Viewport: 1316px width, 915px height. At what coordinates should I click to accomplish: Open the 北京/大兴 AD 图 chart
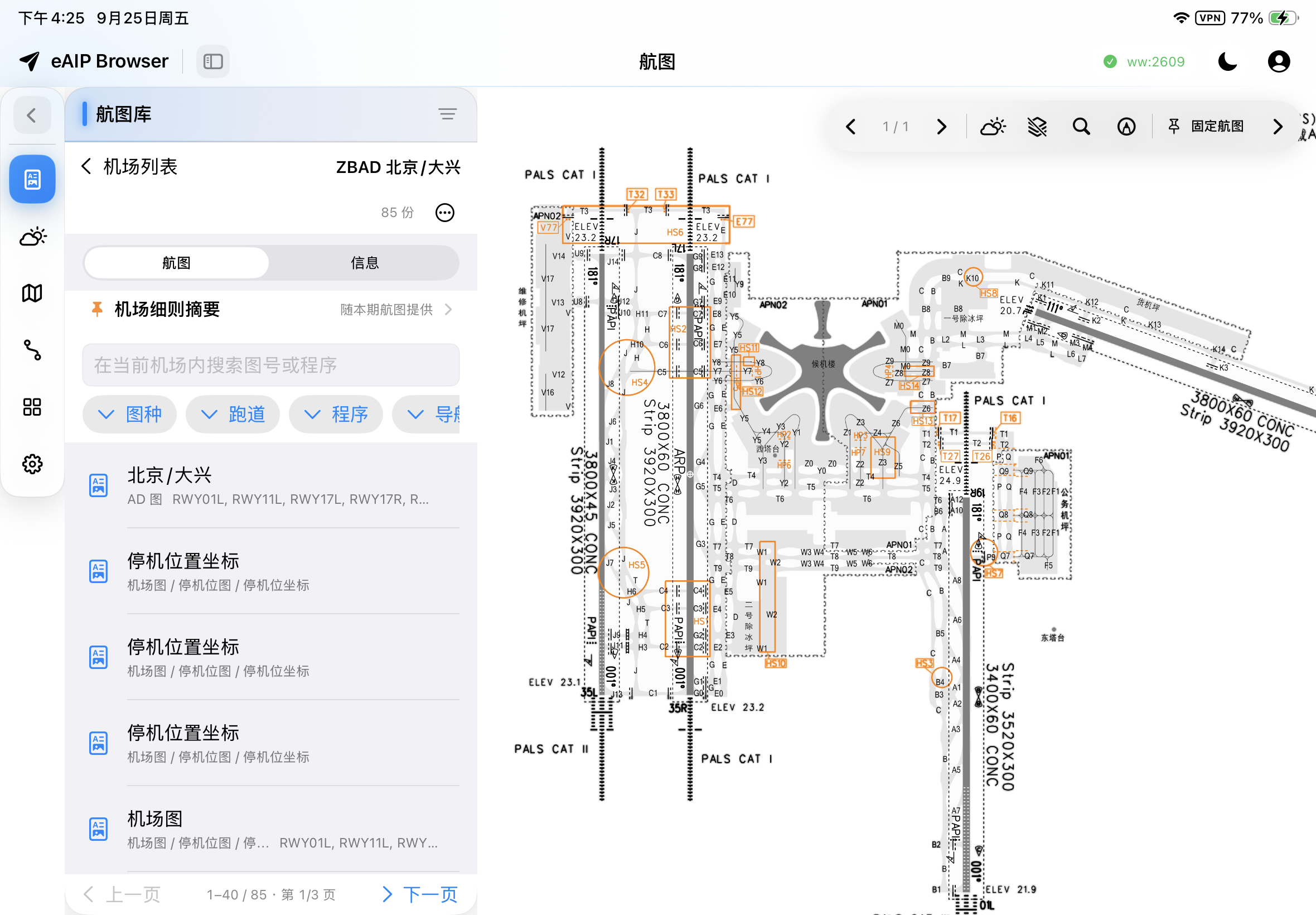pos(271,486)
